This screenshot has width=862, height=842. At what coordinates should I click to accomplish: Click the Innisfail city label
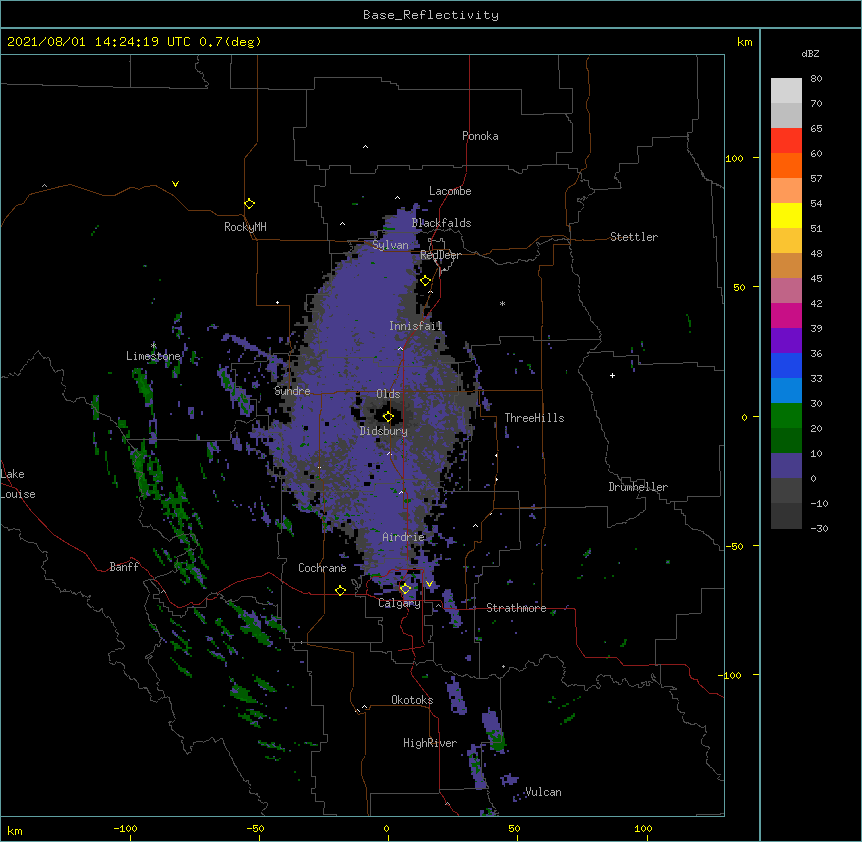pos(416,326)
